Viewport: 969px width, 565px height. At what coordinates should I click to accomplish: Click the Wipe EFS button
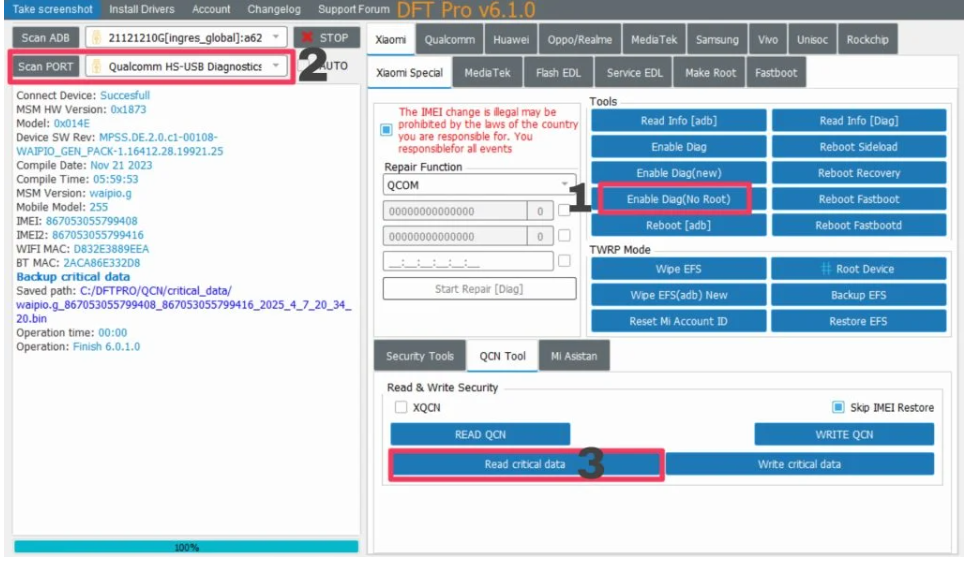pyautogui.click(x=679, y=269)
